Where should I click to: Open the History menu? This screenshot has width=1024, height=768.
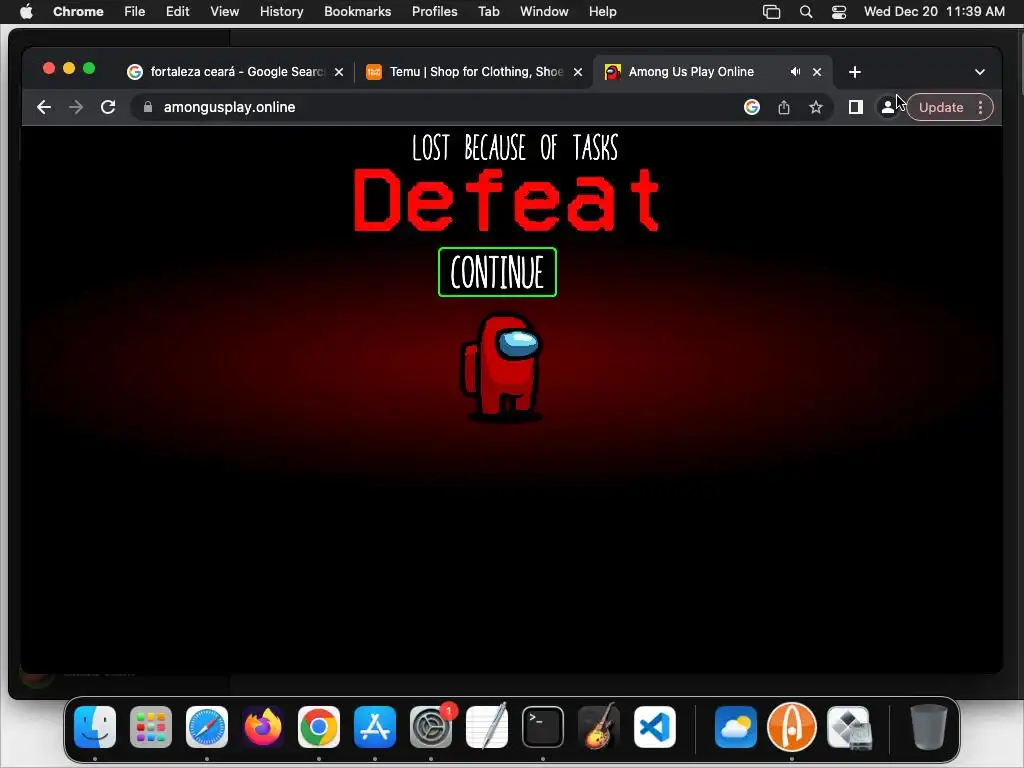click(x=281, y=11)
